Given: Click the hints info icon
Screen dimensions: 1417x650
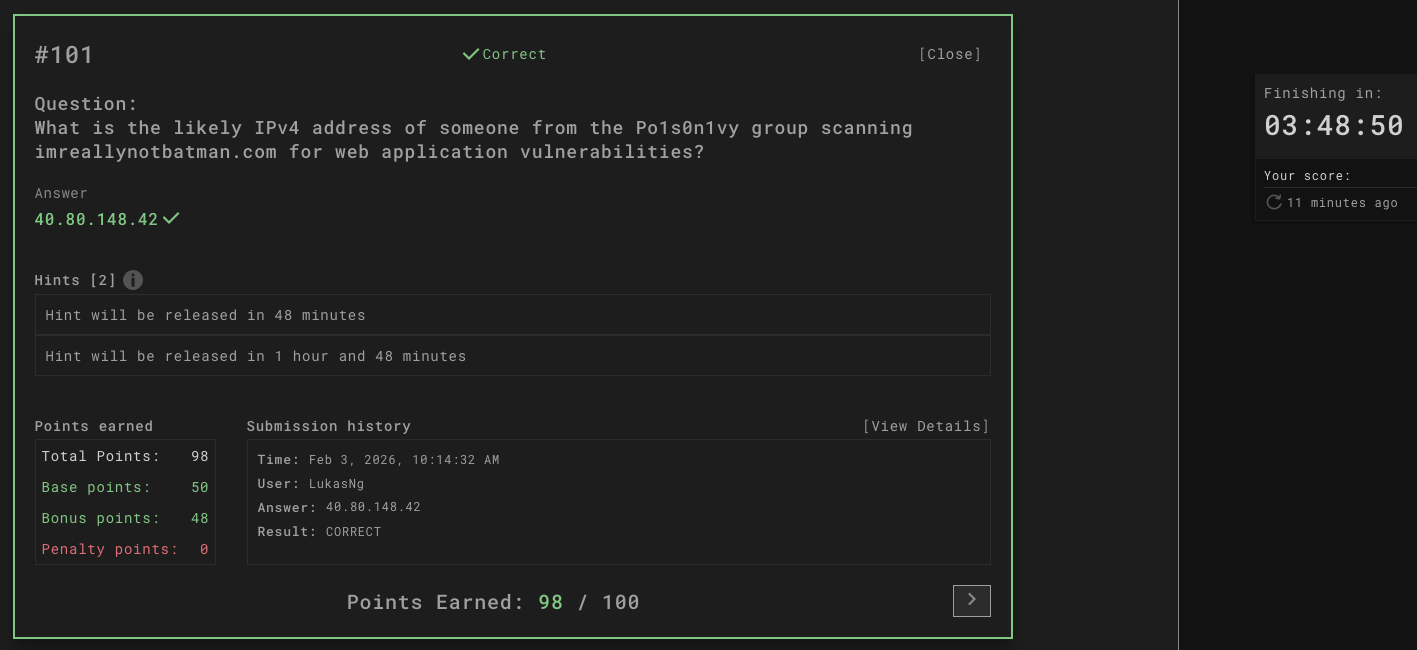Looking at the screenshot, I should (x=132, y=280).
